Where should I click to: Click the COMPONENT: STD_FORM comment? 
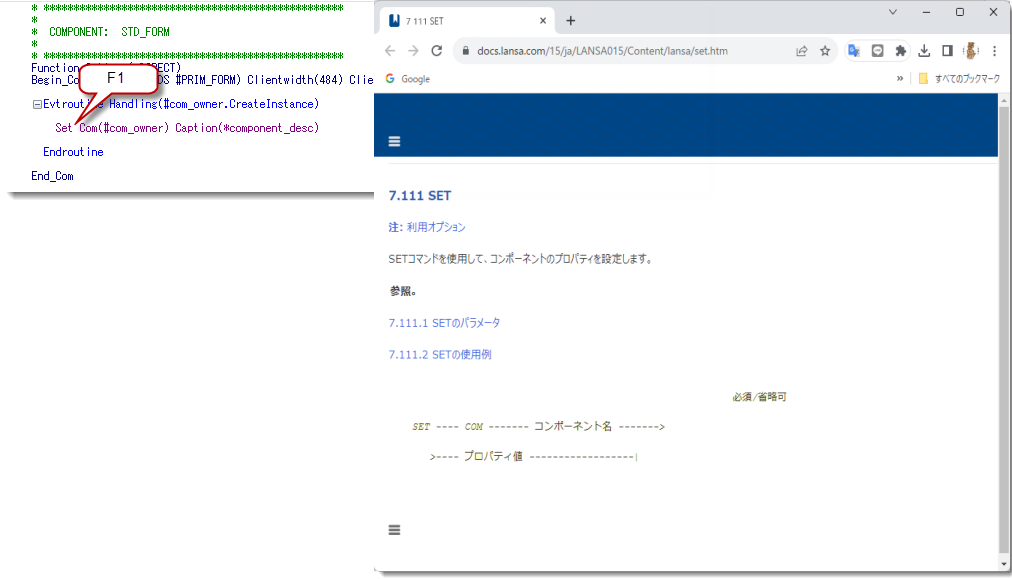coord(109,32)
